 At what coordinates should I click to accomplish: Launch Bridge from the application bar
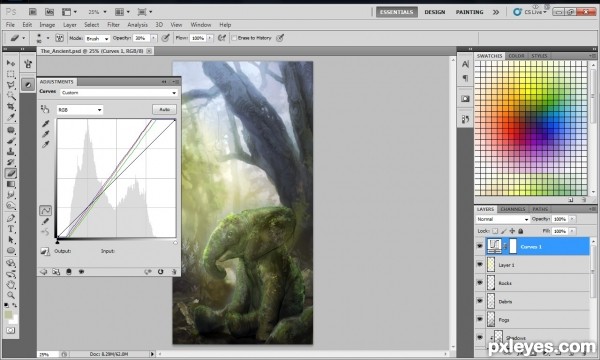tap(33, 12)
